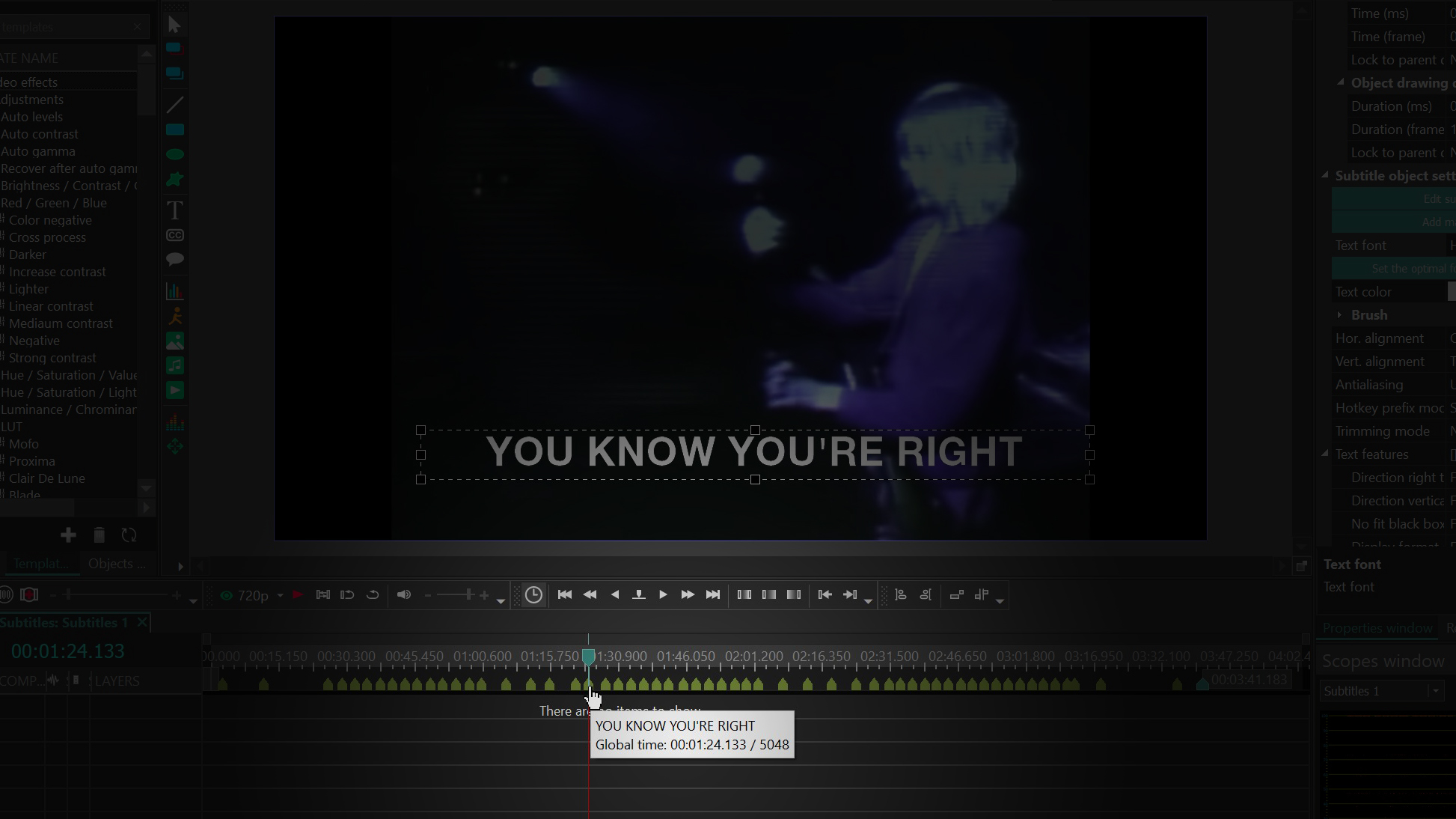Drag the timeline playhead marker
1456x819 pixels.
588,655
